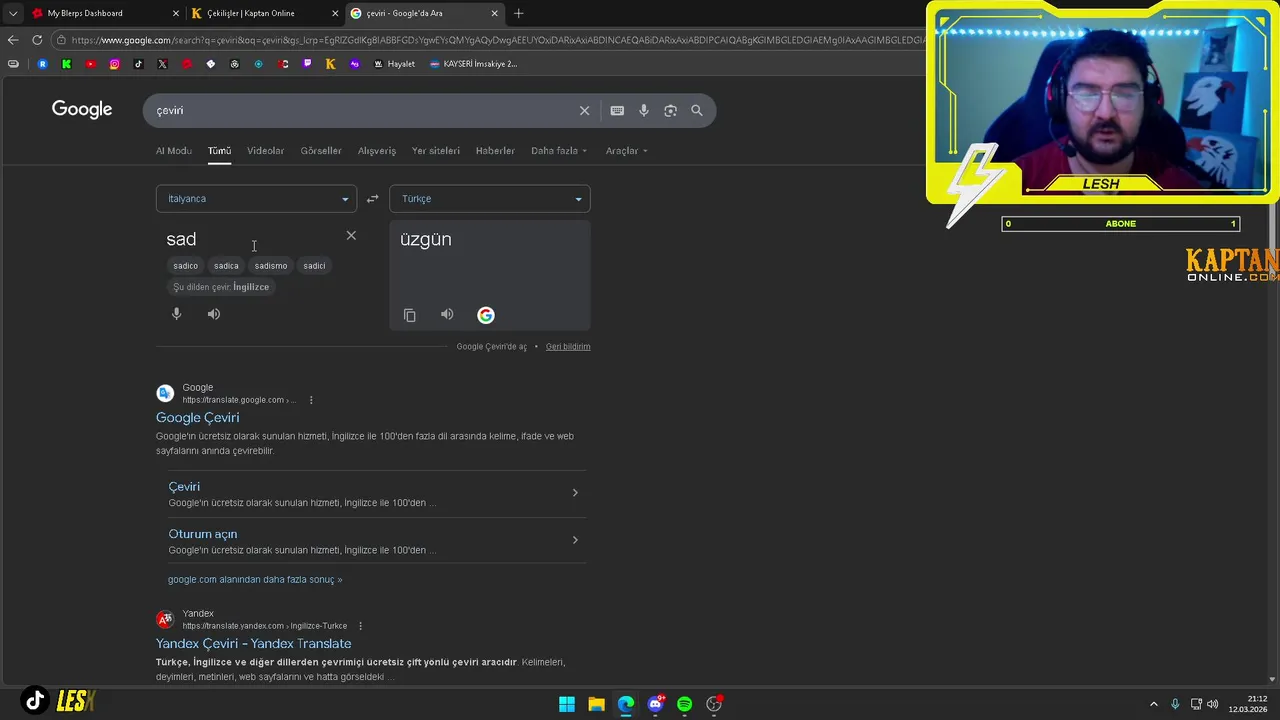Use microphone input for translation source
Image resolution: width=1280 pixels, height=720 pixels.
tap(177, 314)
